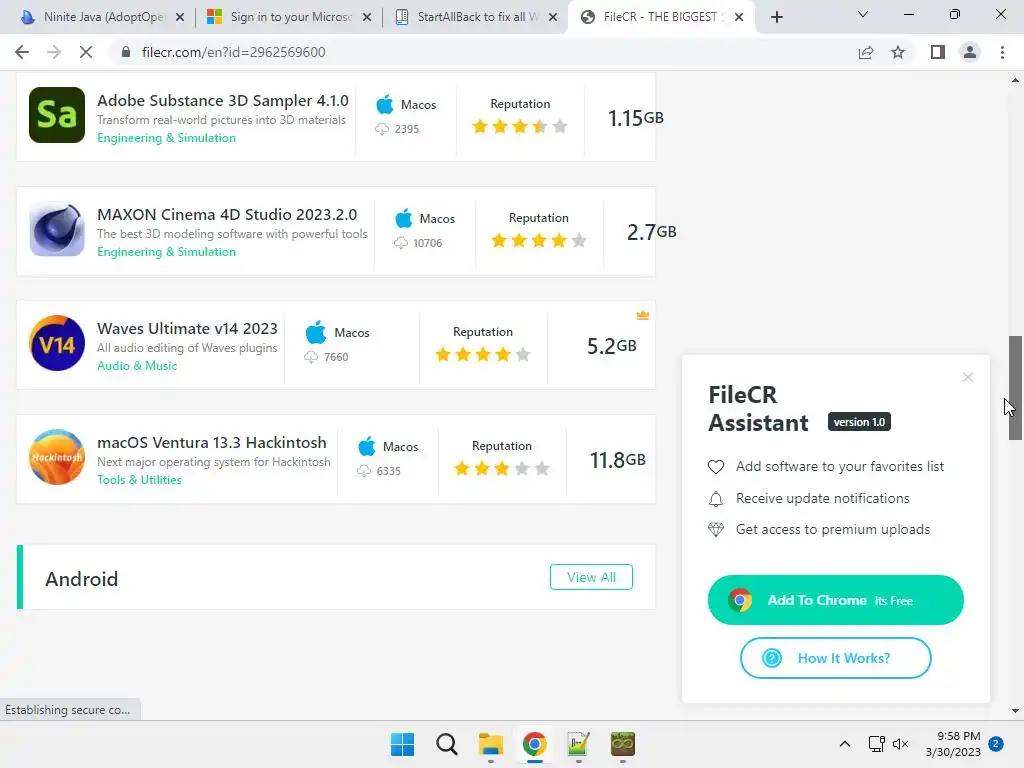Open Audio & Music category link
This screenshot has width=1024, height=768.
click(137, 366)
